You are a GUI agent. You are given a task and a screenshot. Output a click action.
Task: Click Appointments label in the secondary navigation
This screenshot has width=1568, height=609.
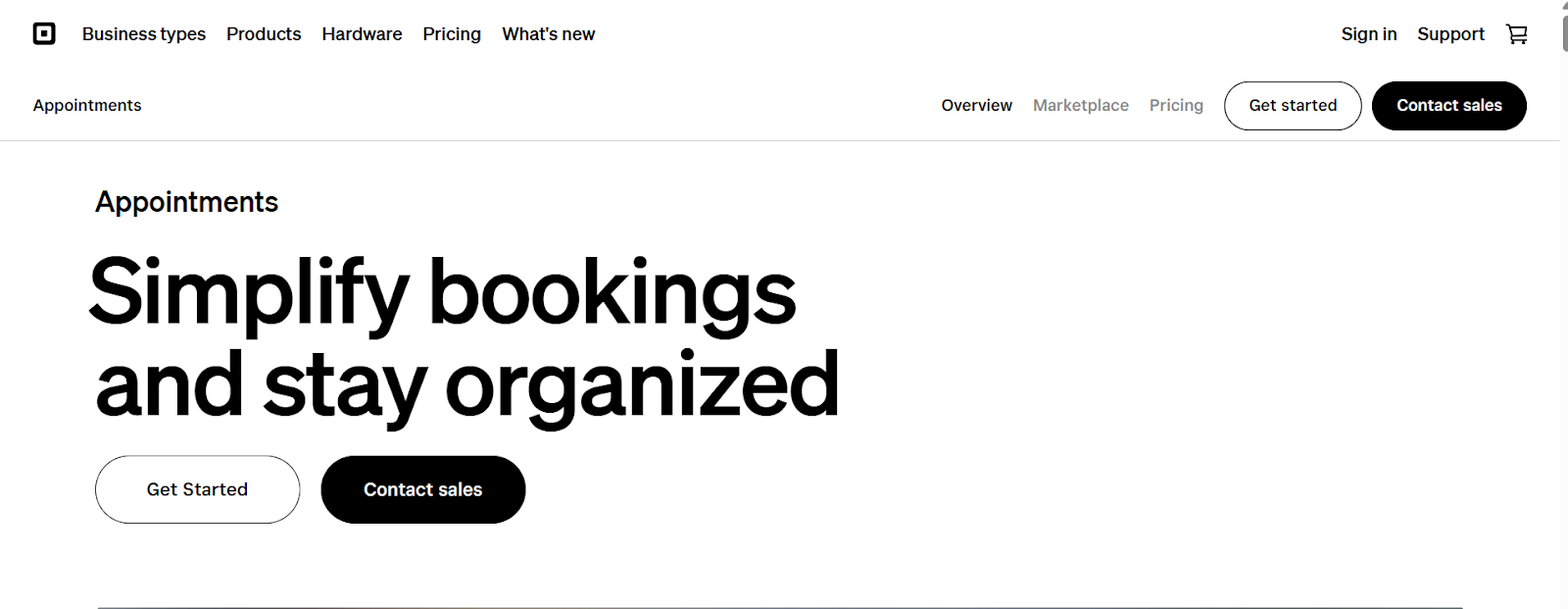87,106
